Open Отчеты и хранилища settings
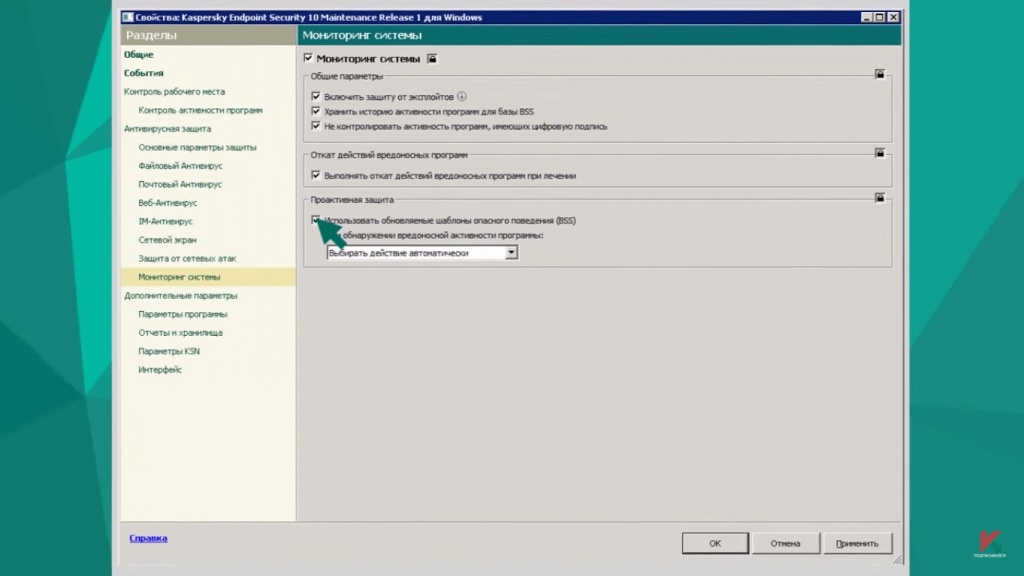Image resolution: width=1024 pixels, height=576 pixels. (x=180, y=332)
